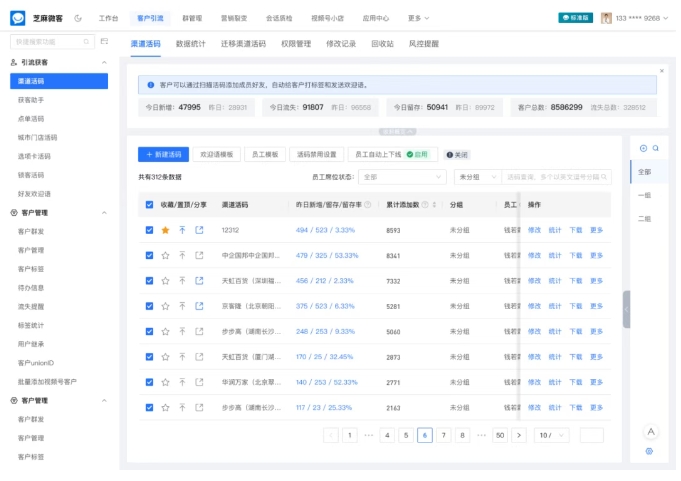The width and height of the screenshot is (681, 481).
Task: Open the 欢迎语模板 button
Action: [x=216, y=155]
